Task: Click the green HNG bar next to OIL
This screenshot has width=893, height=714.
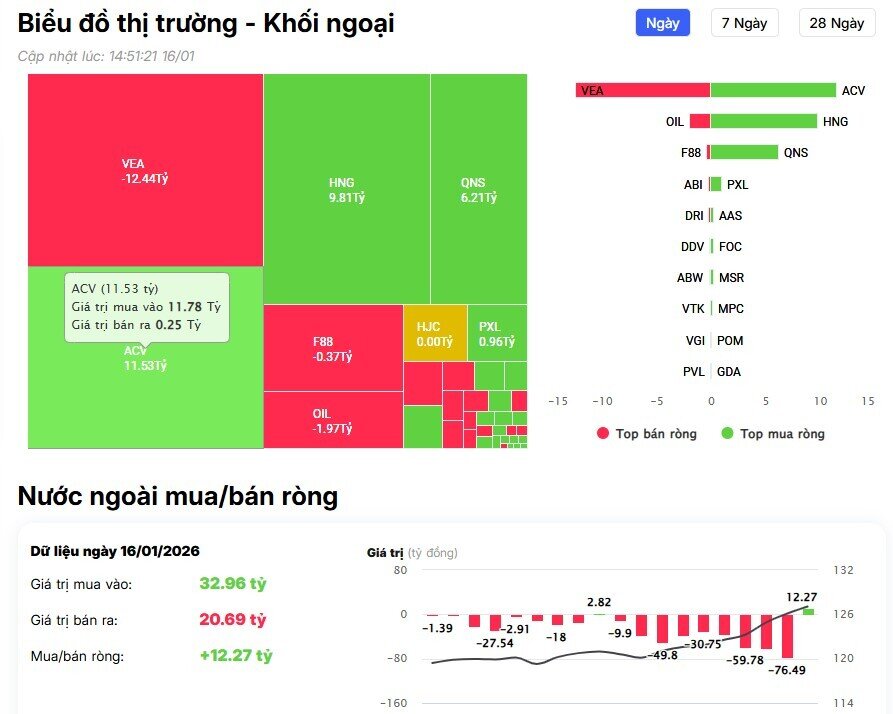Action: click(765, 121)
